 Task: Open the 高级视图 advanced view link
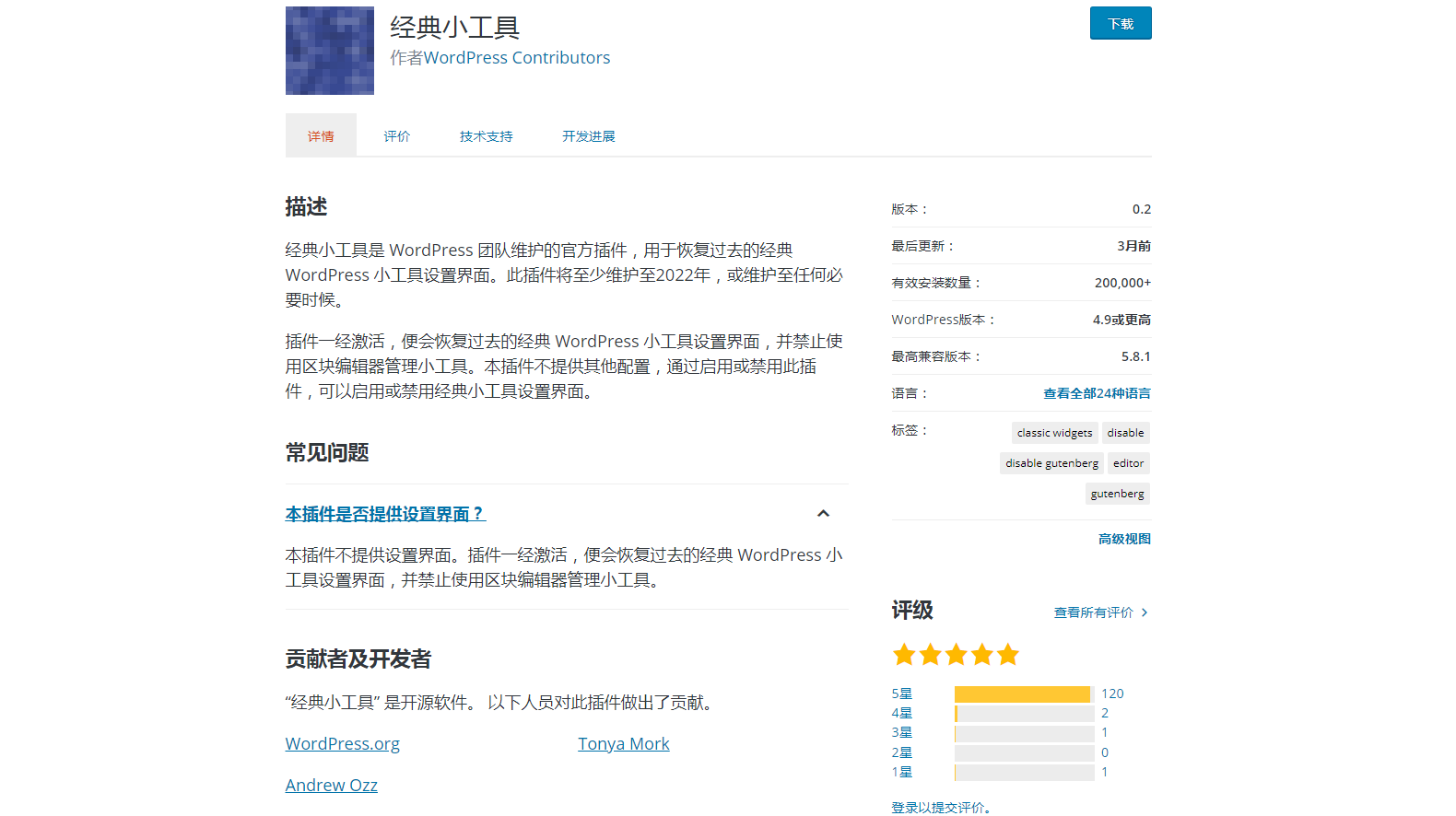[1124, 539]
